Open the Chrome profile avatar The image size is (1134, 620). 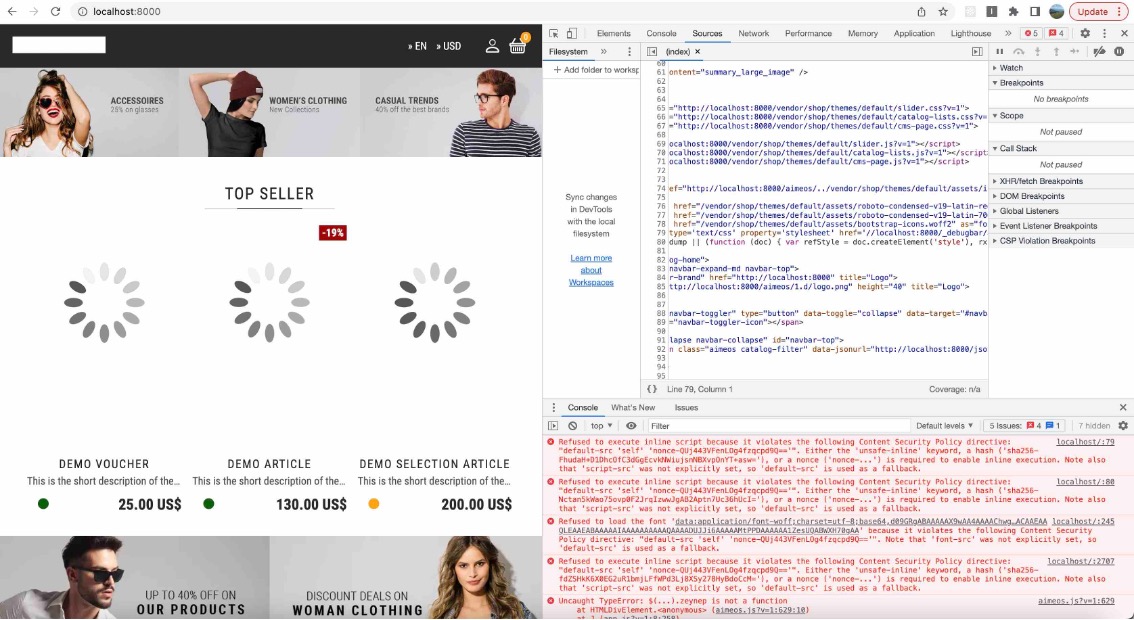click(1057, 12)
